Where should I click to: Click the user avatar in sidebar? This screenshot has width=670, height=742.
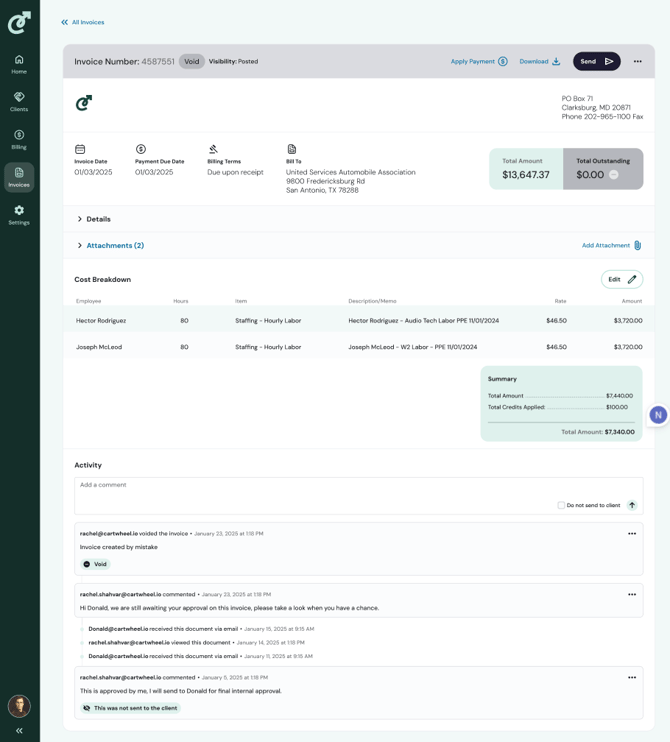(x=19, y=705)
